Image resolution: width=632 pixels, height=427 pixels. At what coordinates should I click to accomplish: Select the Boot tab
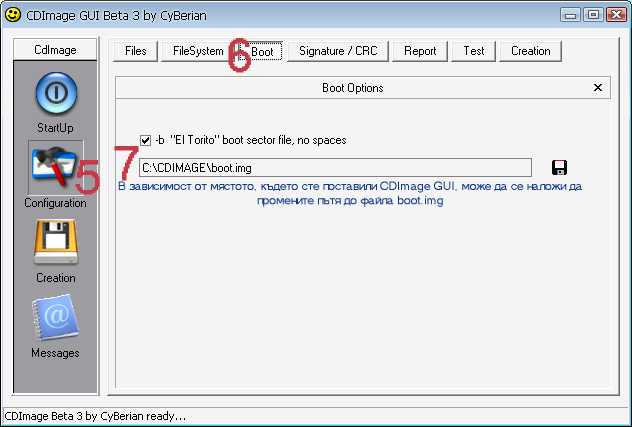tap(262, 52)
